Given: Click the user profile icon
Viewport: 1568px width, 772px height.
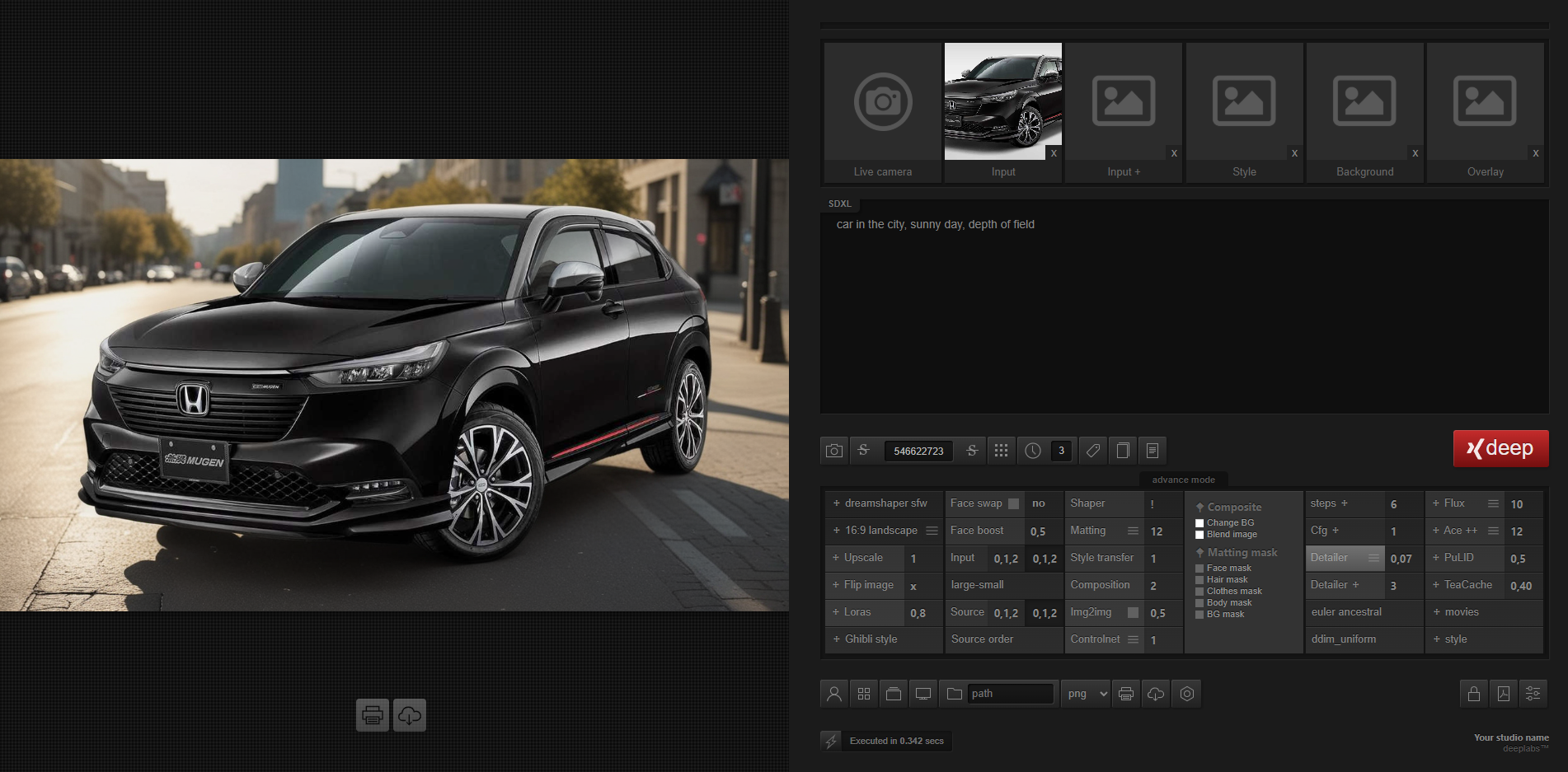Looking at the screenshot, I should [834, 694].
